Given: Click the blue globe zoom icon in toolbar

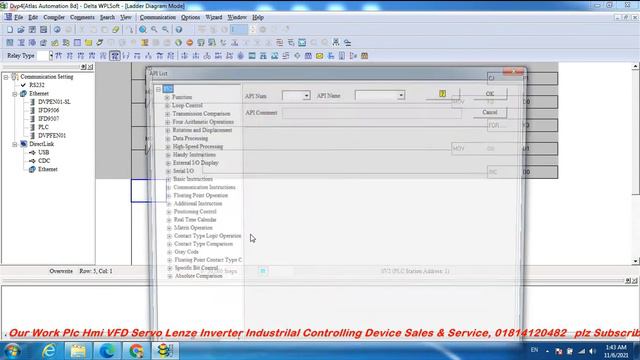Looking at the screenshot, I should (x=143, y=29).
